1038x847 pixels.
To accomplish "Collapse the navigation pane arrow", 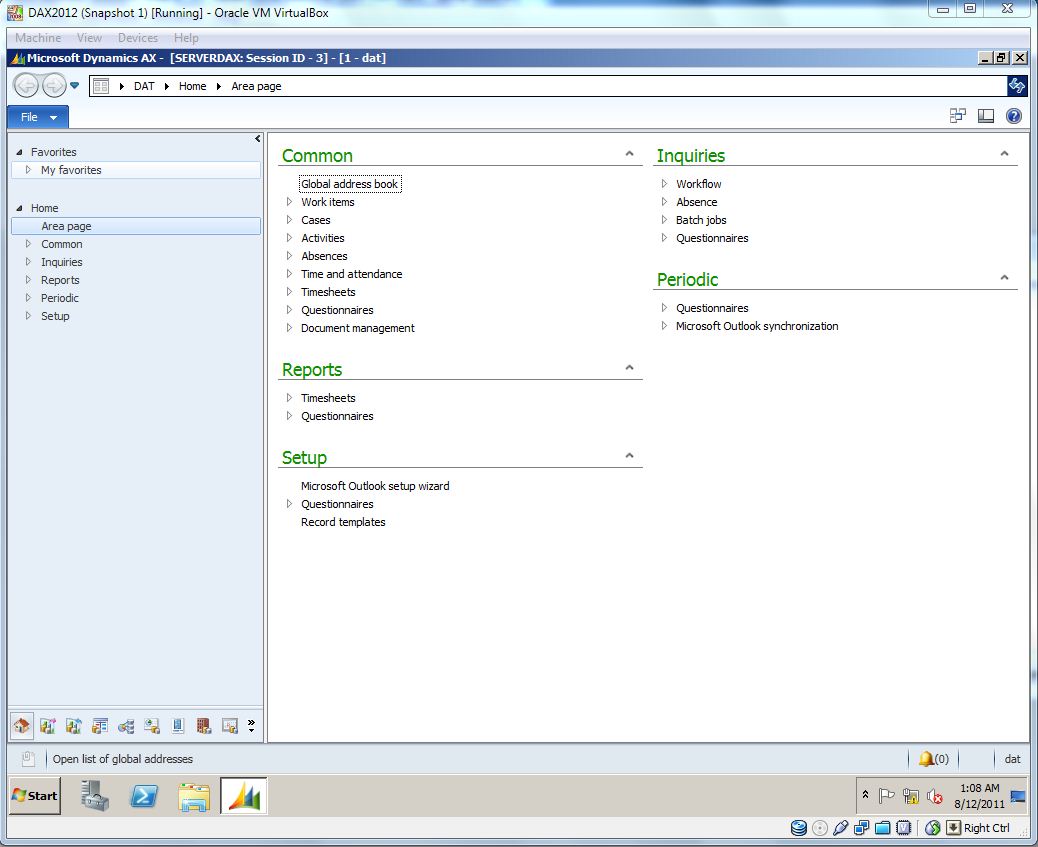I will click(258, 138).
